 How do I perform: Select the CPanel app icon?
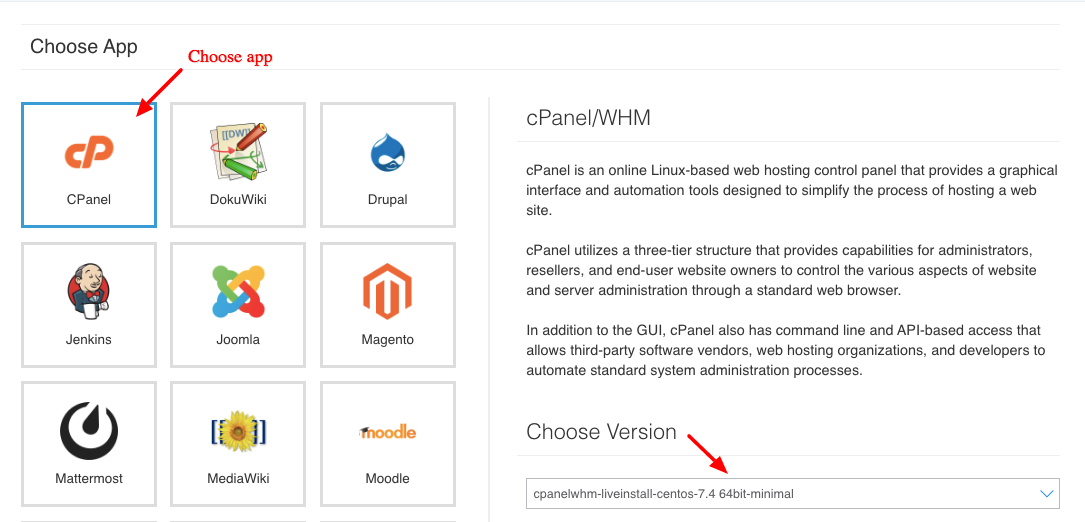[89, 152]
